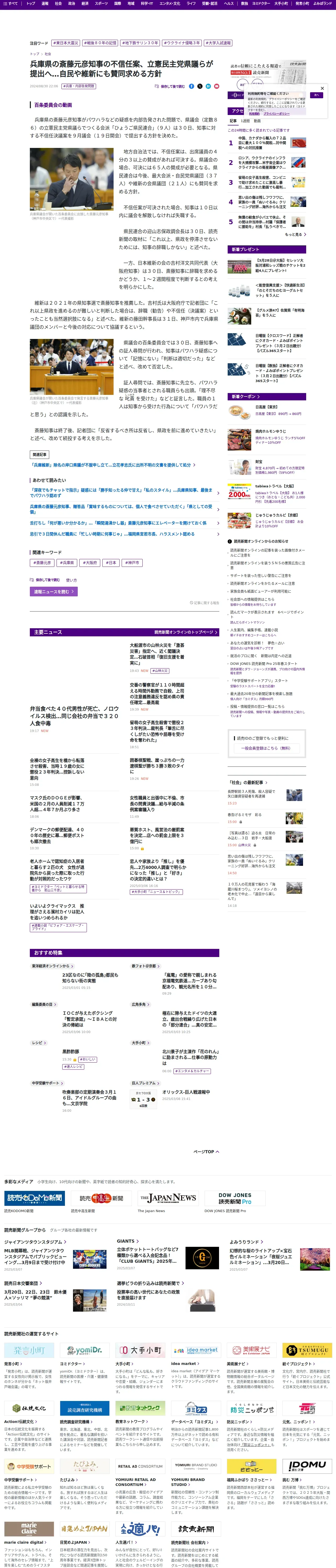Open ranking 1 article about China tariffs

(x=262, y=143)
